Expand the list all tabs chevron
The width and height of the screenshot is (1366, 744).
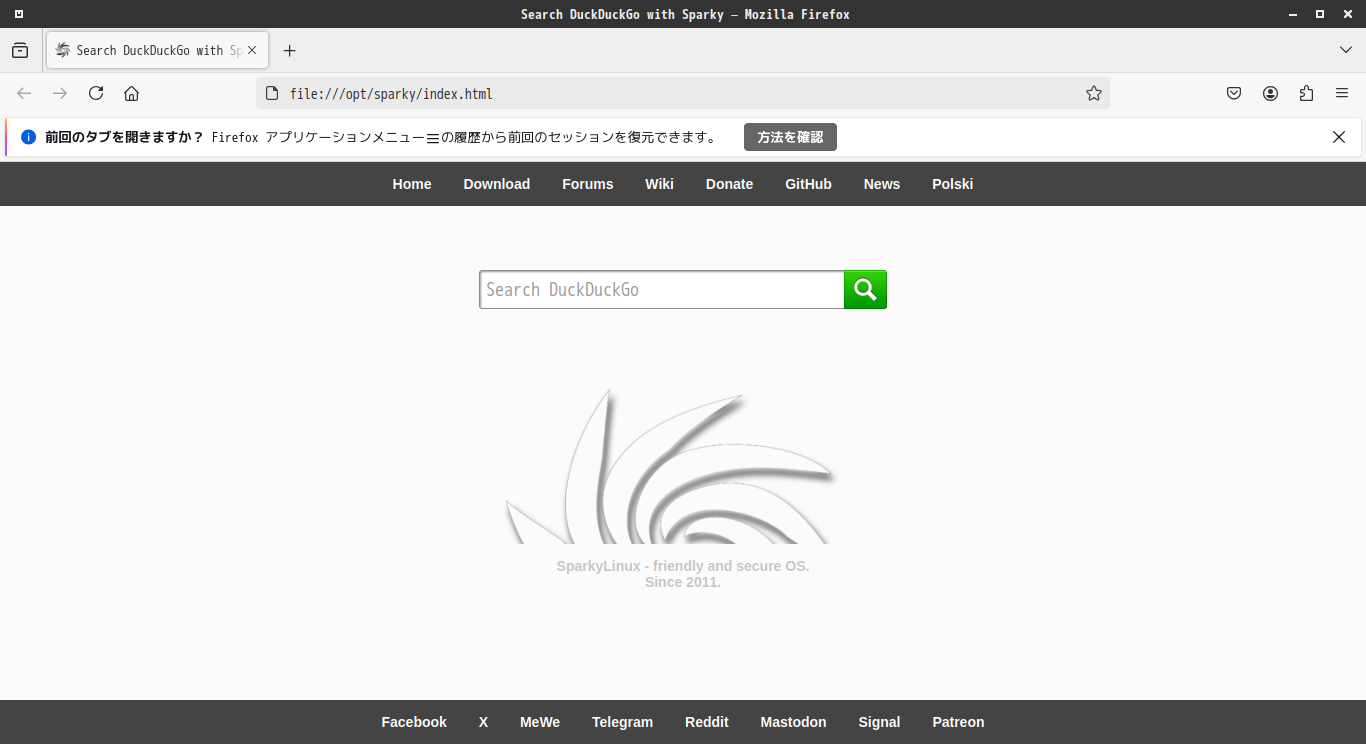(x=1346, y=50)
